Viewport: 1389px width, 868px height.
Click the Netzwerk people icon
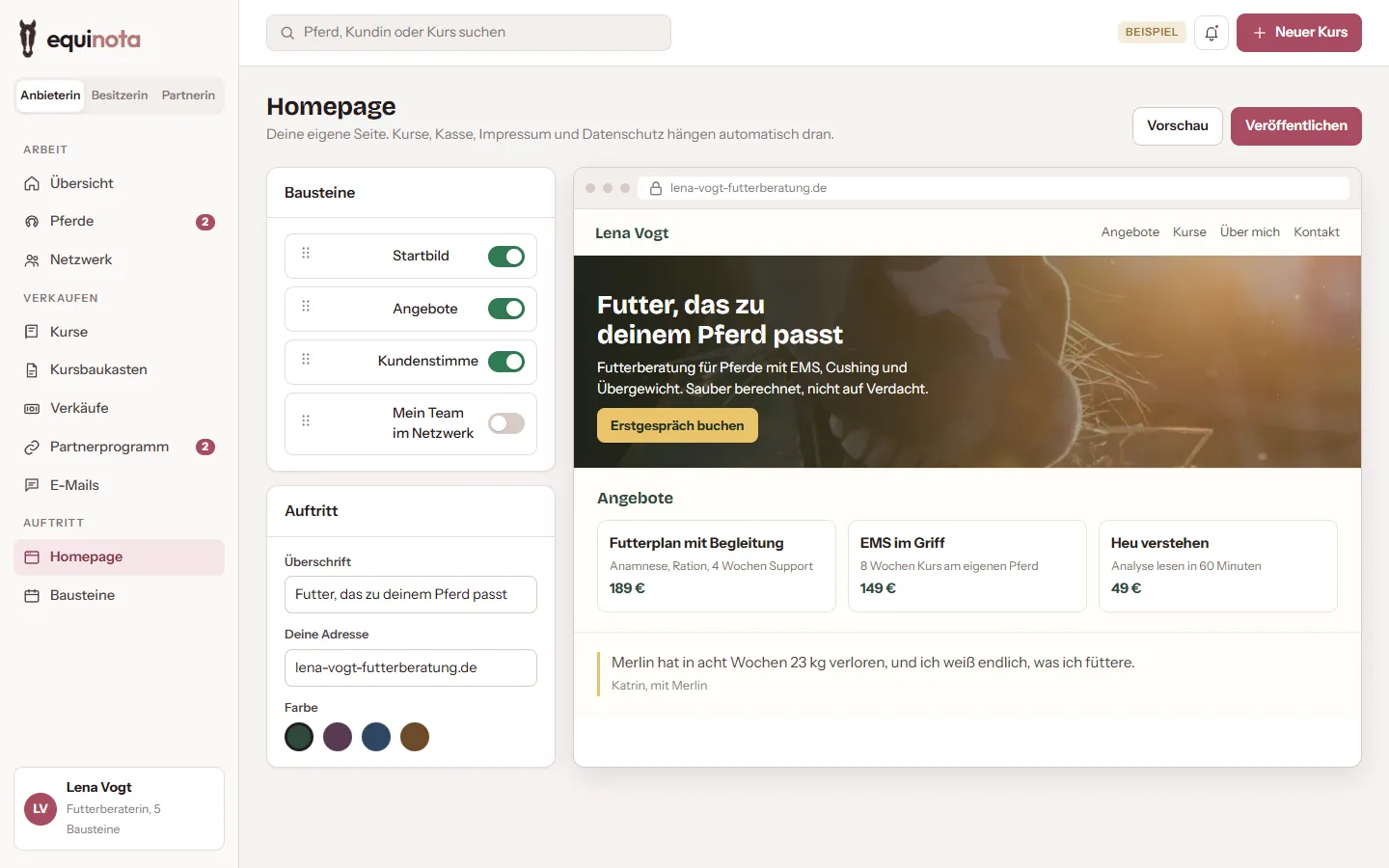pos(32,260)
